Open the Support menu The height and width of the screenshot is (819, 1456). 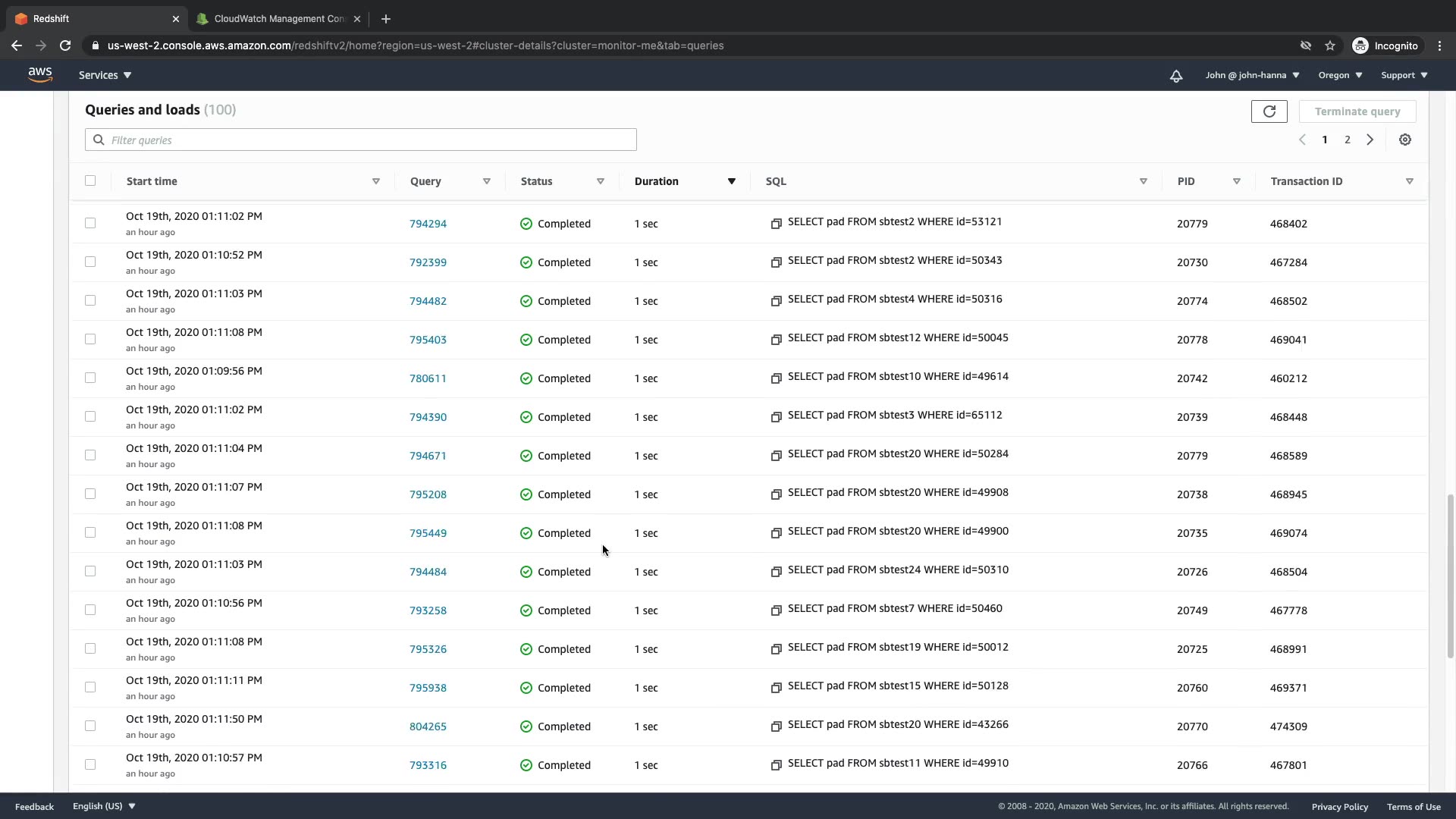pyautogui.click(x=1404, y=75)
